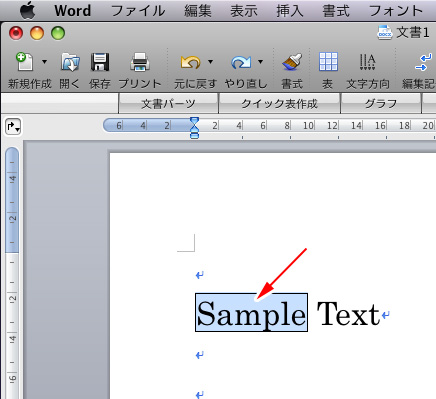Create a new document with 新規作成 icon

(24, 62)
